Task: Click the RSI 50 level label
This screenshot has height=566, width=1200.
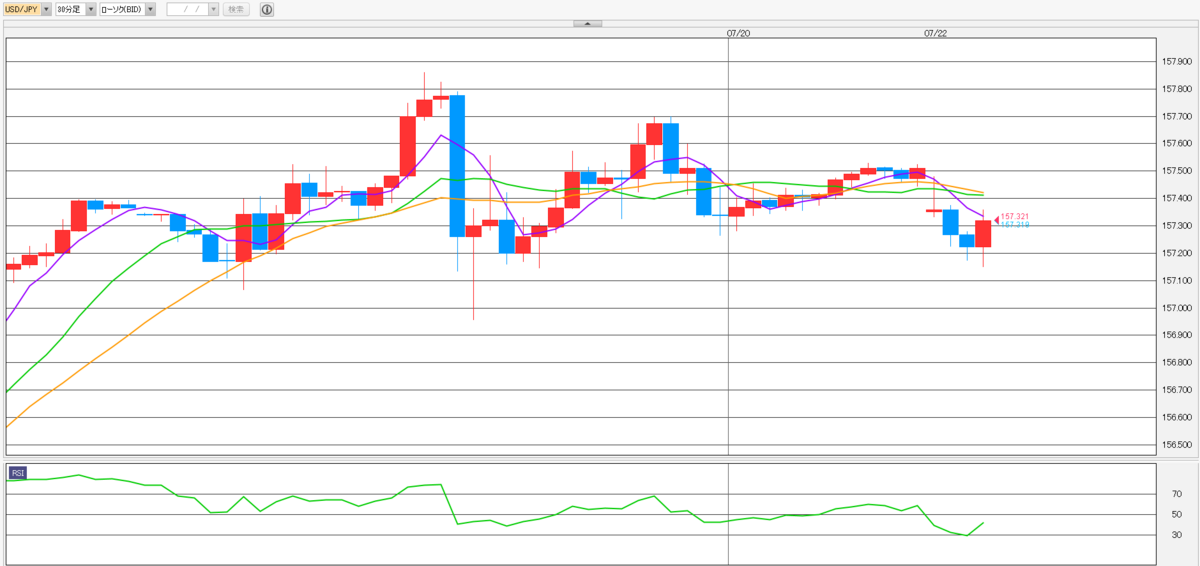Action: [x=1177, y=514]
